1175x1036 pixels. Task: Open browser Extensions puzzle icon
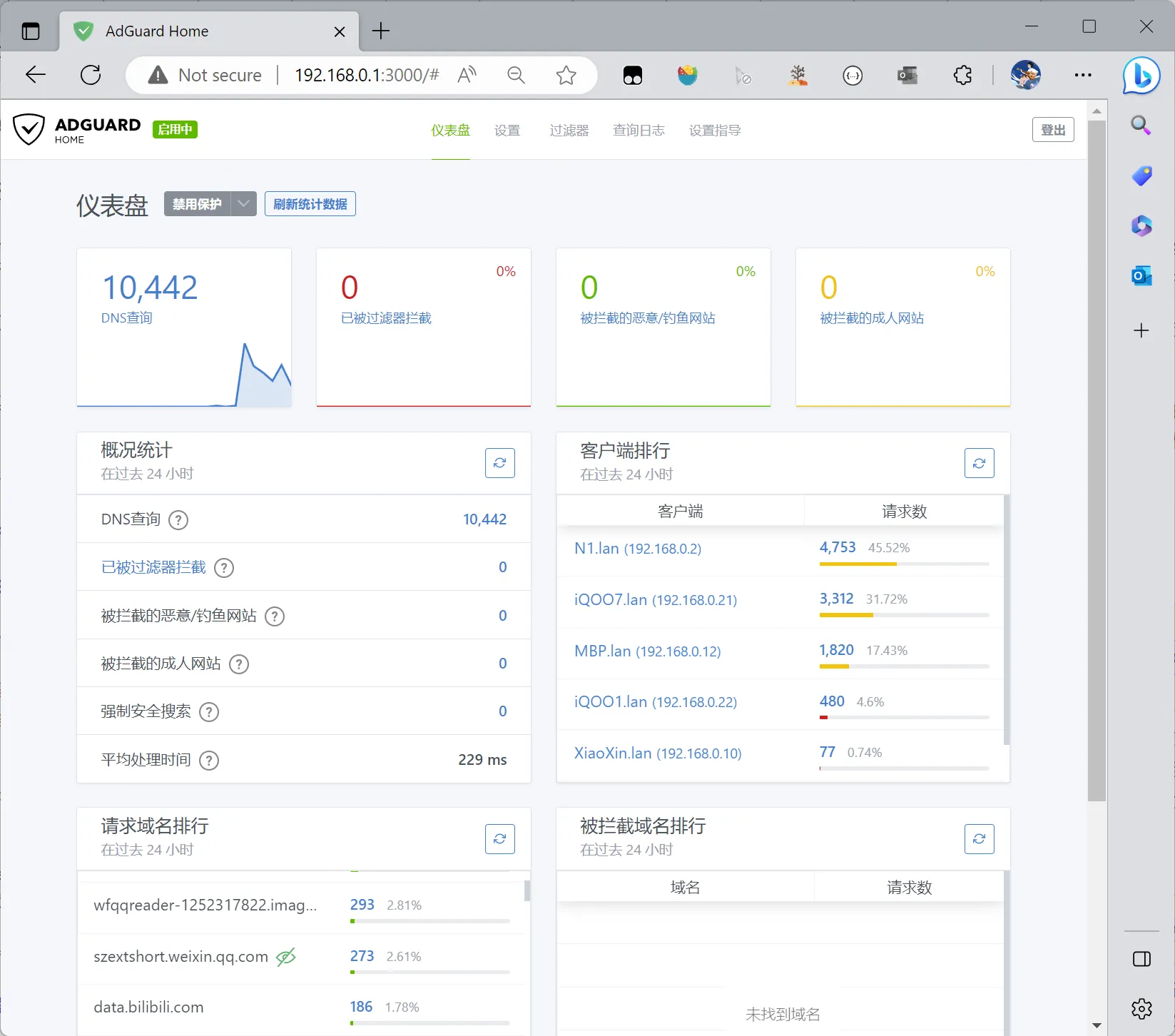[962, 75]
